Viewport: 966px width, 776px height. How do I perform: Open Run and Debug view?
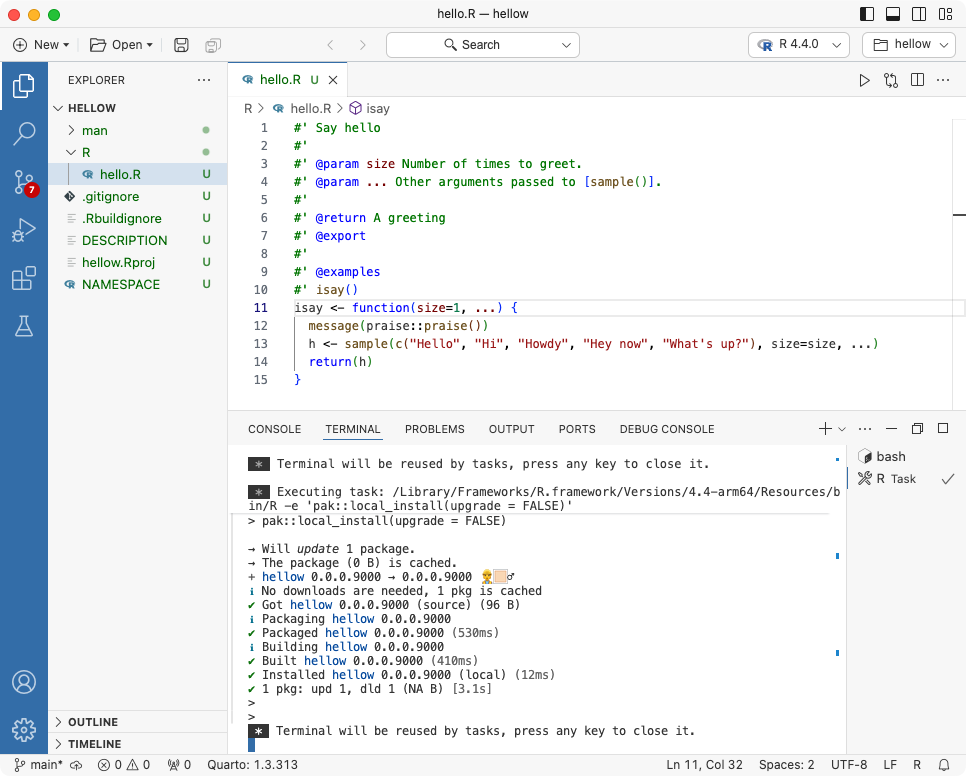tap(23, 231)
